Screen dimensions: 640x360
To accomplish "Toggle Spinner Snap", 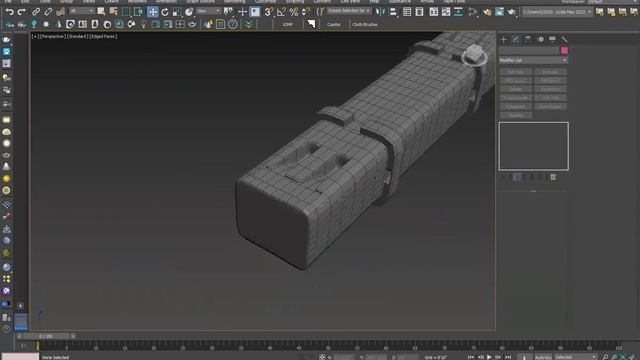I will 305,12.
